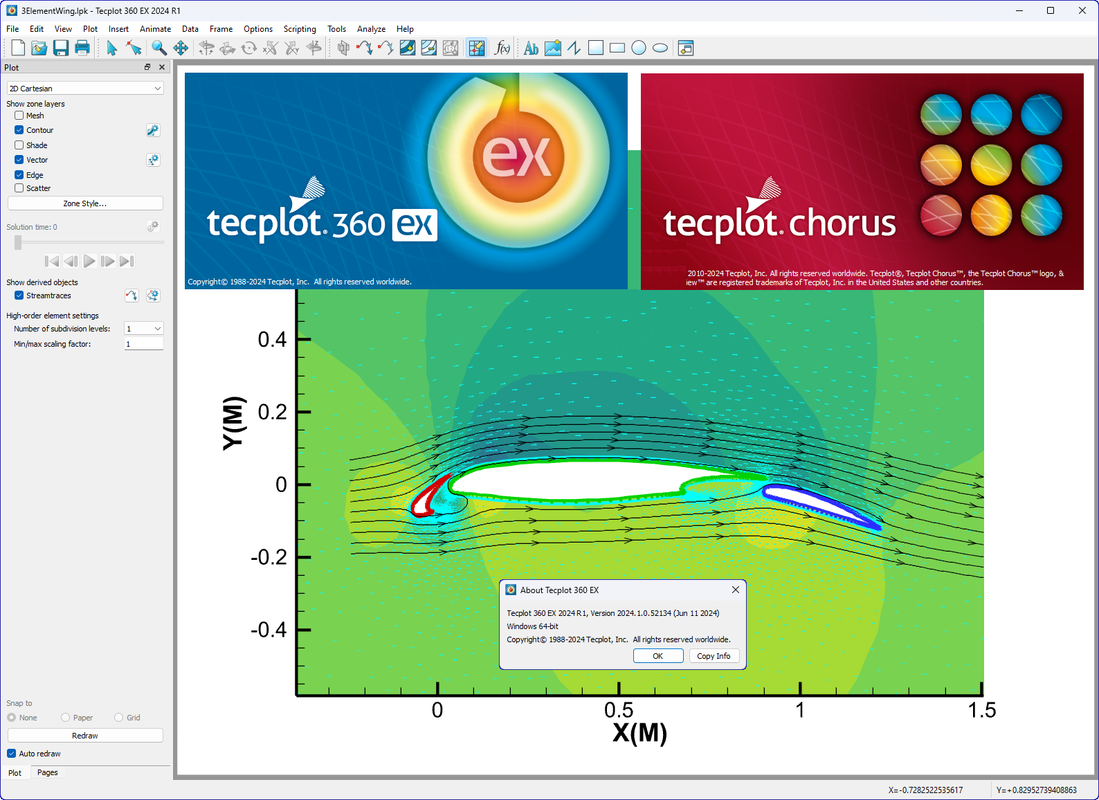Open streamtrace details gear icon
Image resolution: width=1099 pixels, height=800 pixels.
click(153, 296)
